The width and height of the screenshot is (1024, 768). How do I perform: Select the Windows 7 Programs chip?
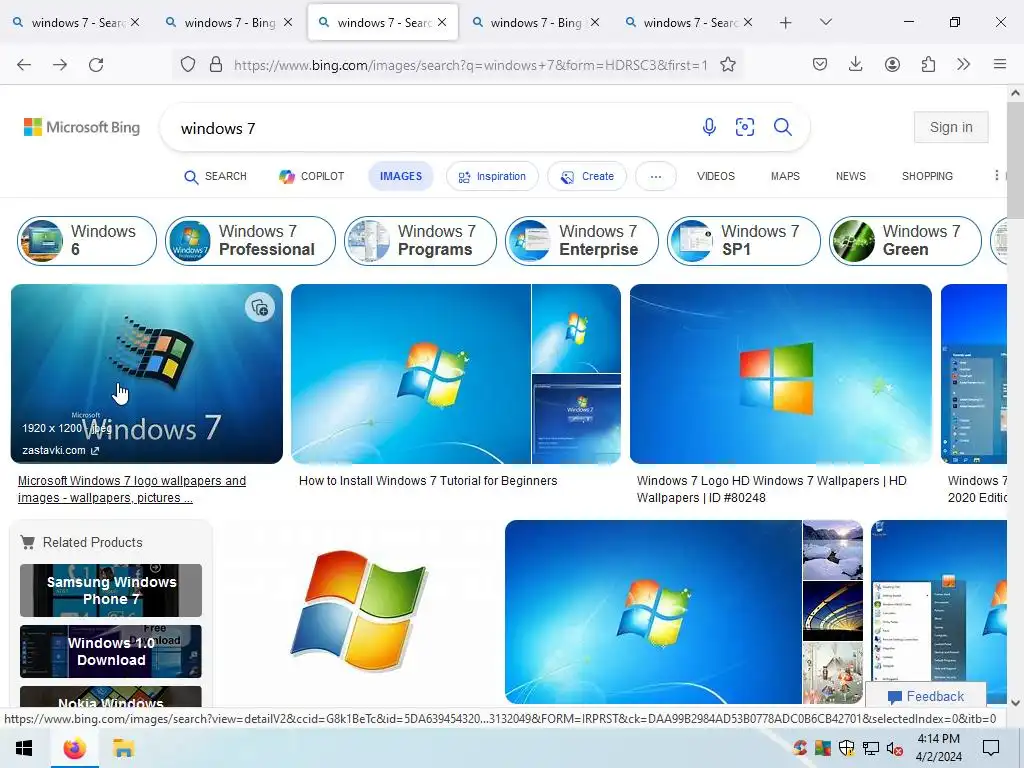point(420,241)
